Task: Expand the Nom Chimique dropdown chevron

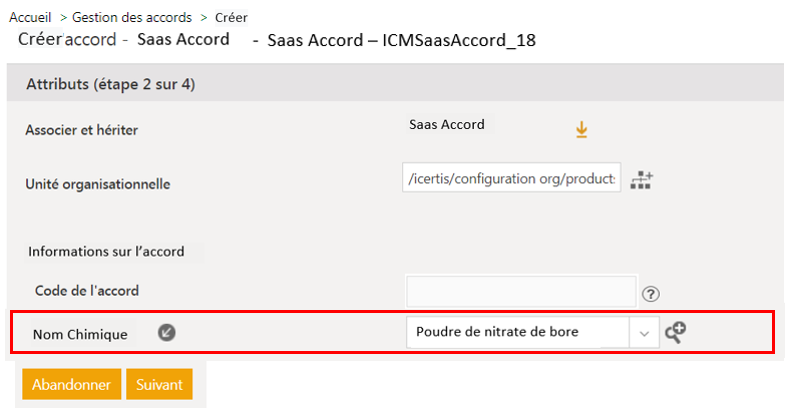Action: 644,333
